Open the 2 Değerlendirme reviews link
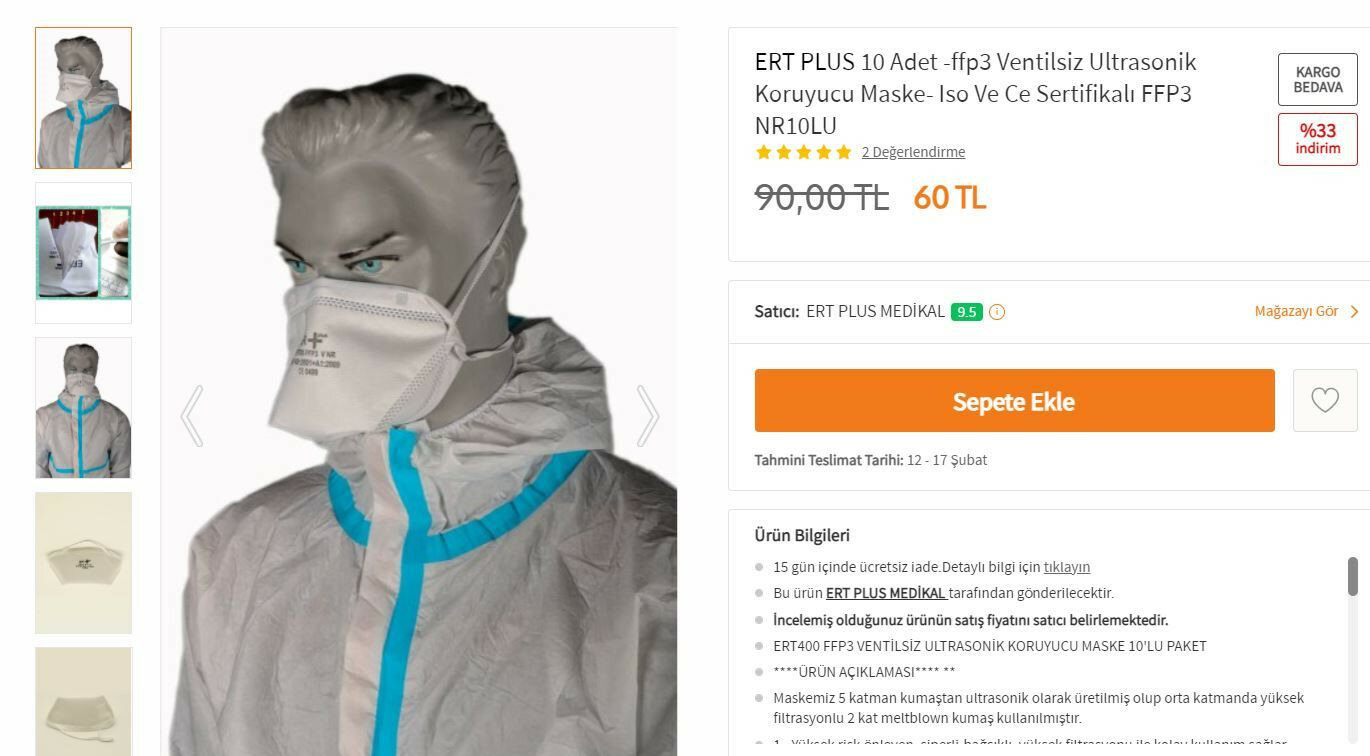The height and width of the screenshot is (756, 1370). click(913, 152)
